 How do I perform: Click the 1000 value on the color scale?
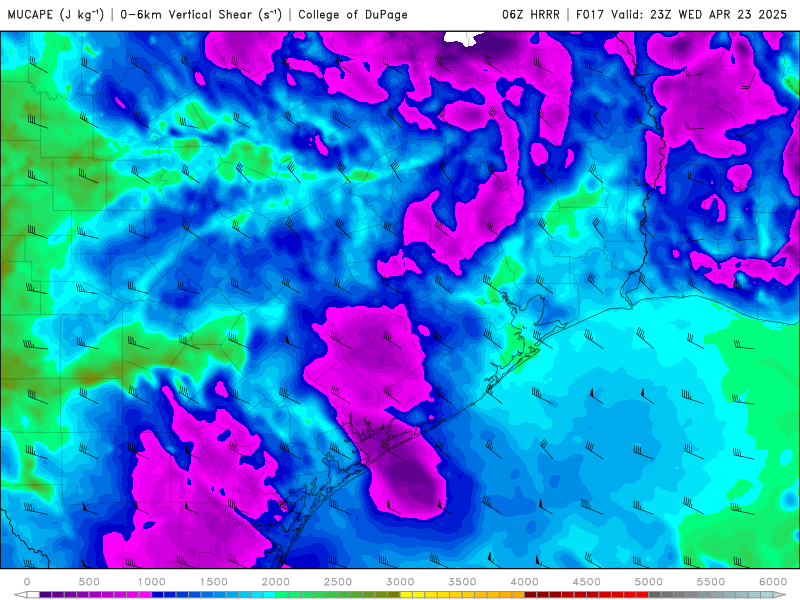click(152, 582)
